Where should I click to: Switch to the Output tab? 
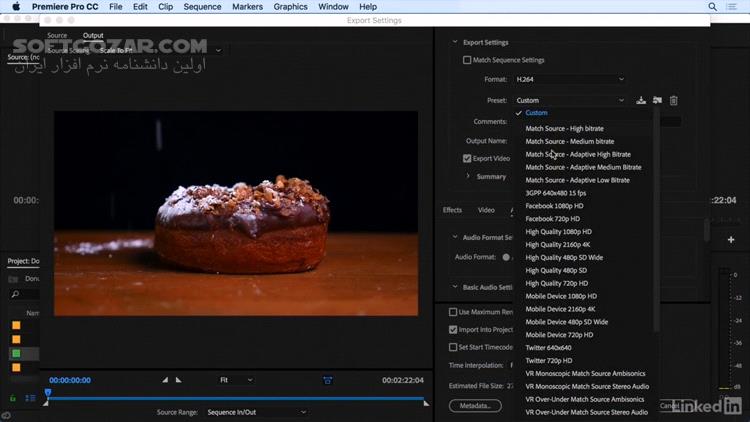pos(93,35)
